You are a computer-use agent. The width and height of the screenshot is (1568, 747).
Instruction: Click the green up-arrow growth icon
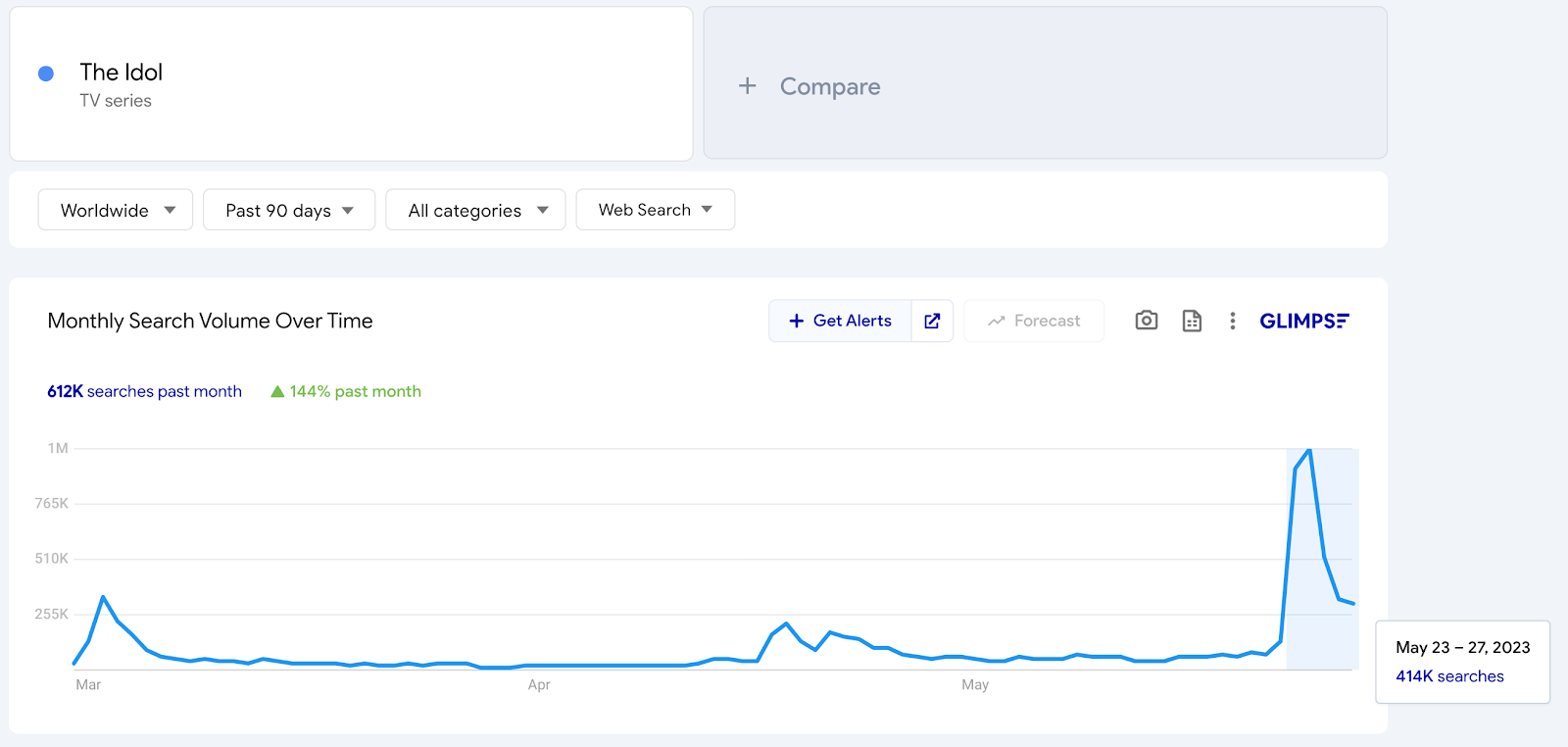coord(277,391)
